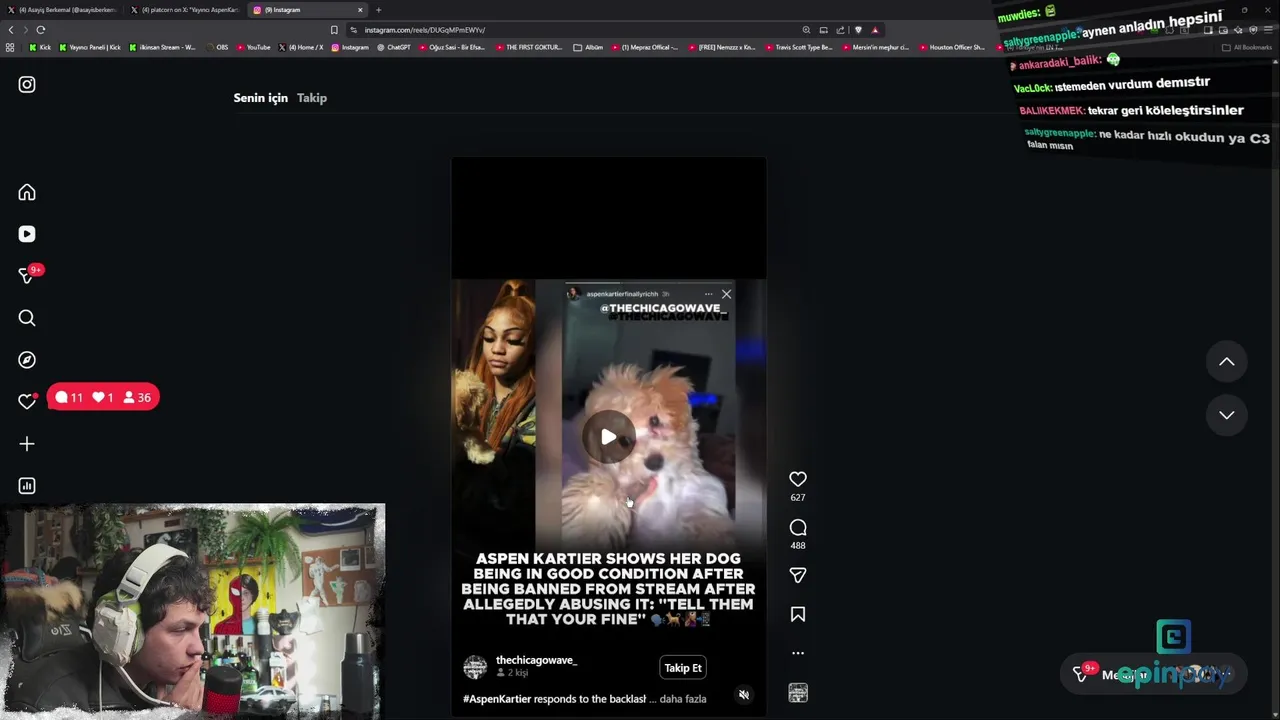
Task: Play the paused reel video
Action: coord(608,437)
